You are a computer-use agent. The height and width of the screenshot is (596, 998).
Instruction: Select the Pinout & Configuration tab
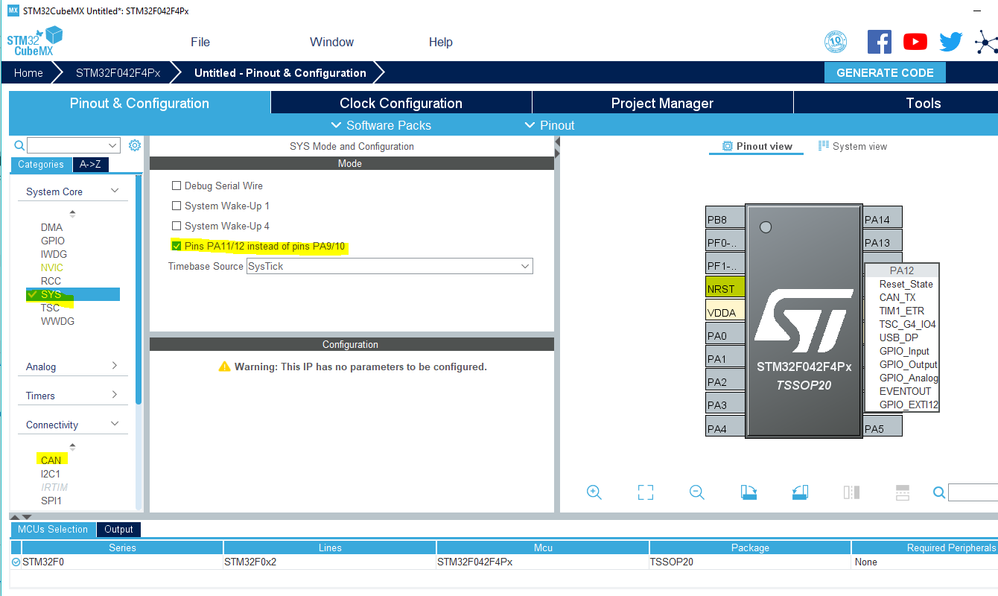(139, 103)
